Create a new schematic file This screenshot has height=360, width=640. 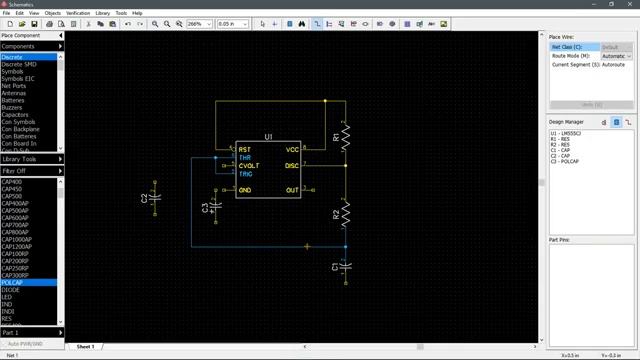pyautogui.click(x=10, y=24)
